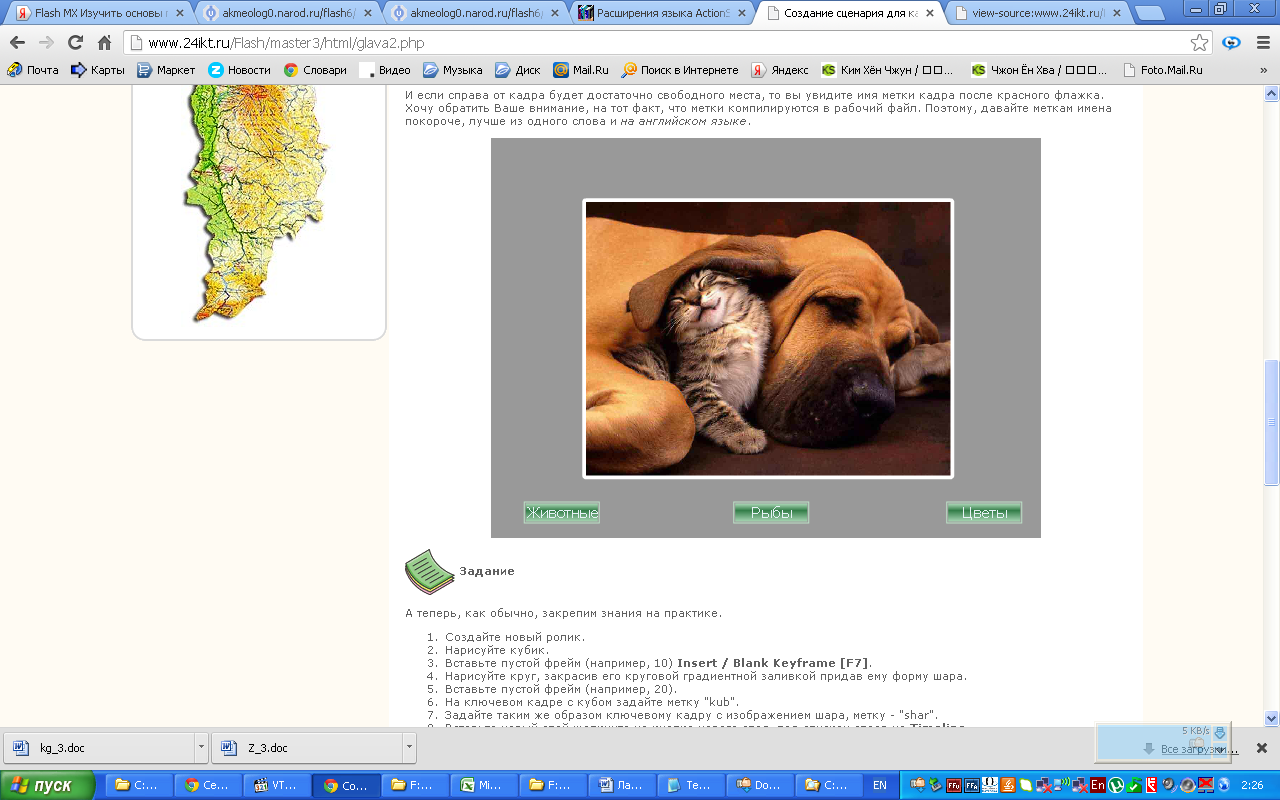The height and width of the screenshot is (800, 1280).
Task: Click the Kaspersky K icon in the tray
Action: pyautogui.click(x=1152, y=785)
